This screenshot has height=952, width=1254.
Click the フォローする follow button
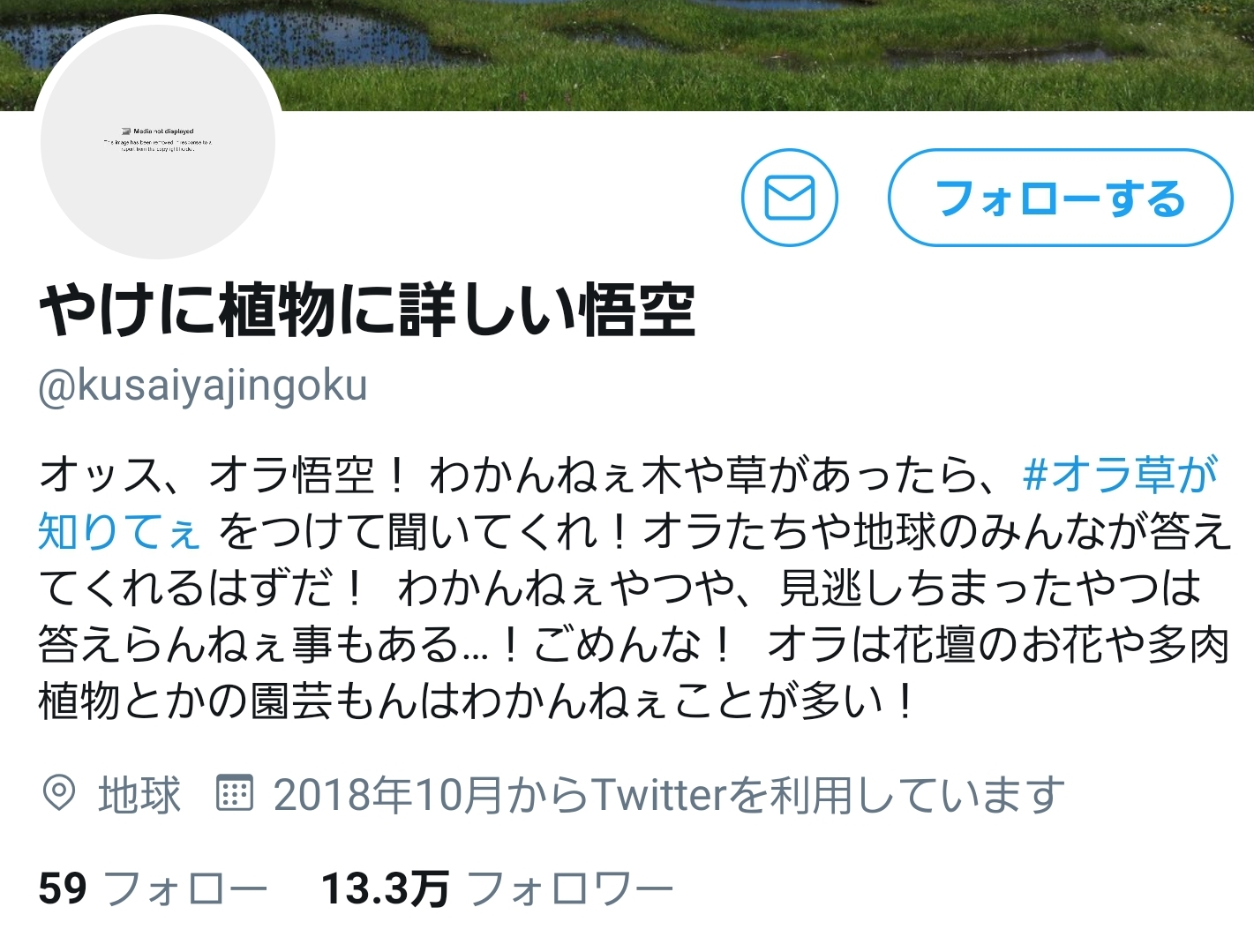(x=1060, y=198)
